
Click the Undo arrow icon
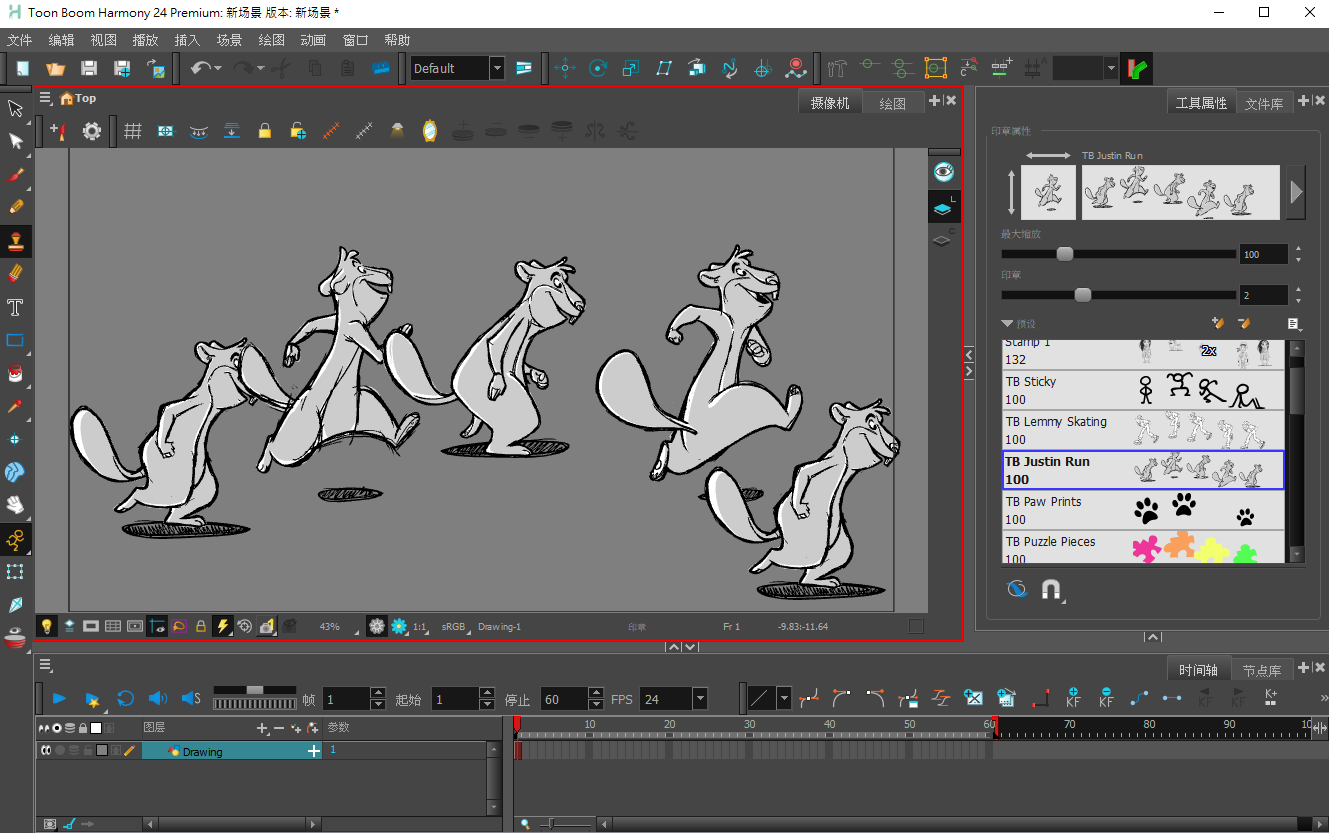(x=200, y=68)
